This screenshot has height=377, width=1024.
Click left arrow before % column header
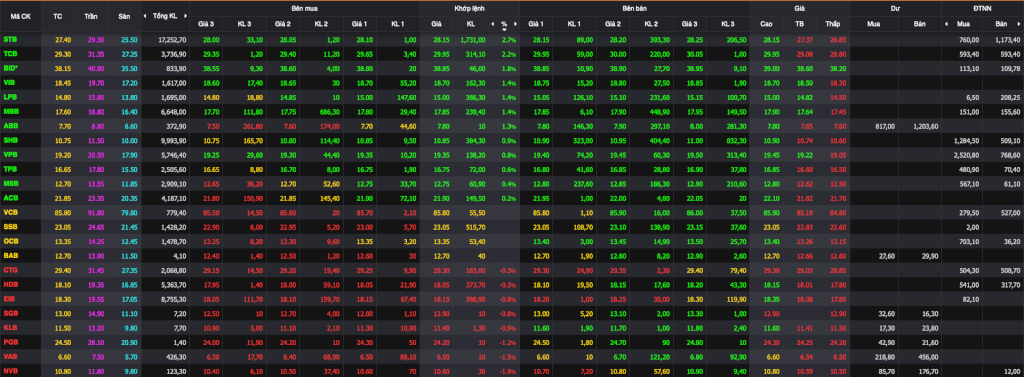coord(493,24)
